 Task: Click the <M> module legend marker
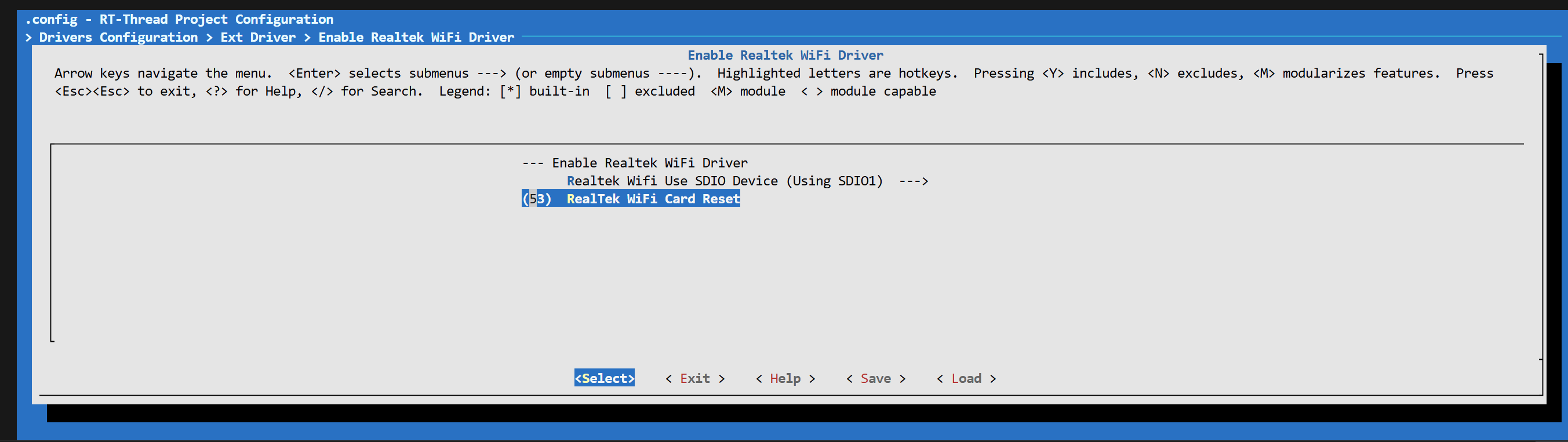pyautogui.click(x=721, y=91)
